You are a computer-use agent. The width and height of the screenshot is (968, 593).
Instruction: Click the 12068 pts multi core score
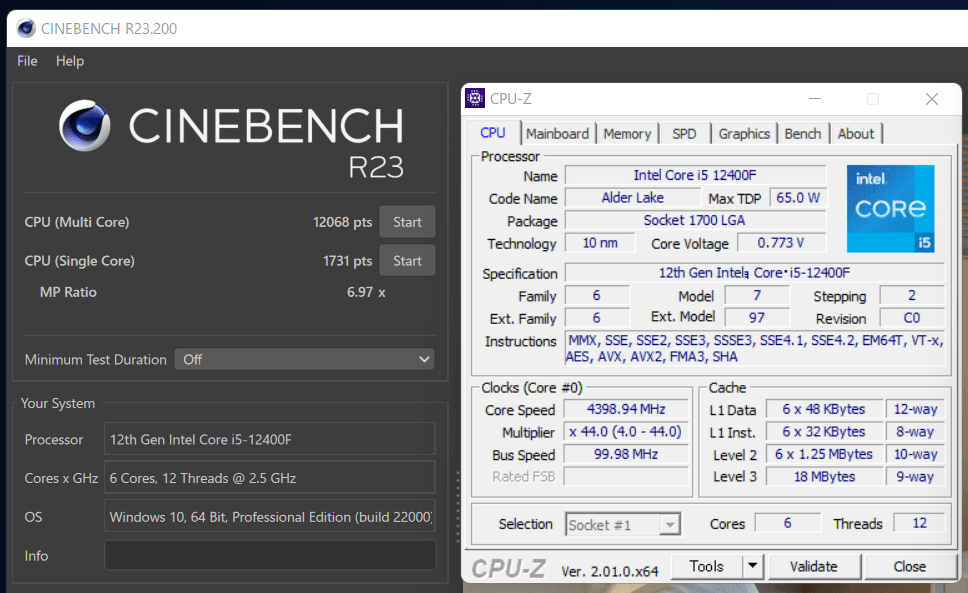(x=342, y=222)
